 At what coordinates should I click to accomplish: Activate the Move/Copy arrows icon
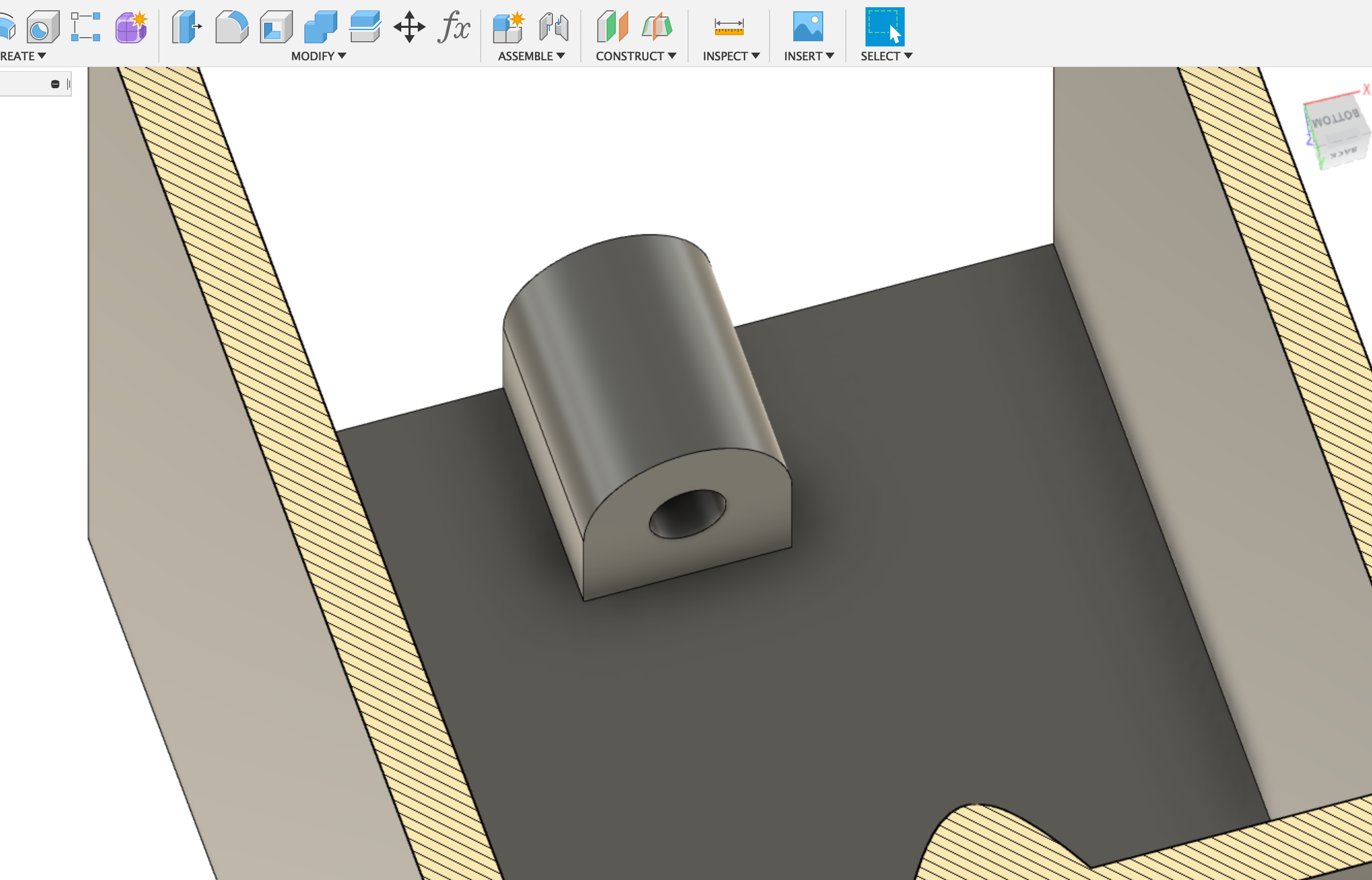pos(410,27)
